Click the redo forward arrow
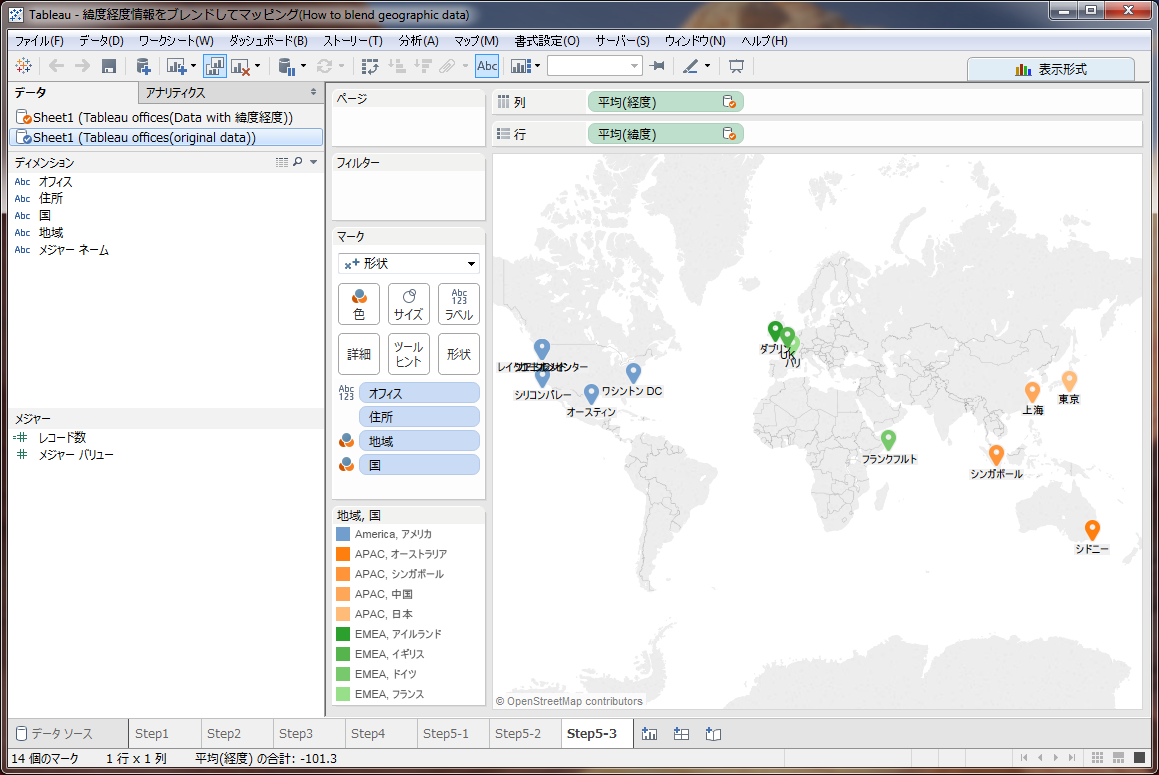The width and height of the screenshot is (1159, 775). click(x=82, y=66)
